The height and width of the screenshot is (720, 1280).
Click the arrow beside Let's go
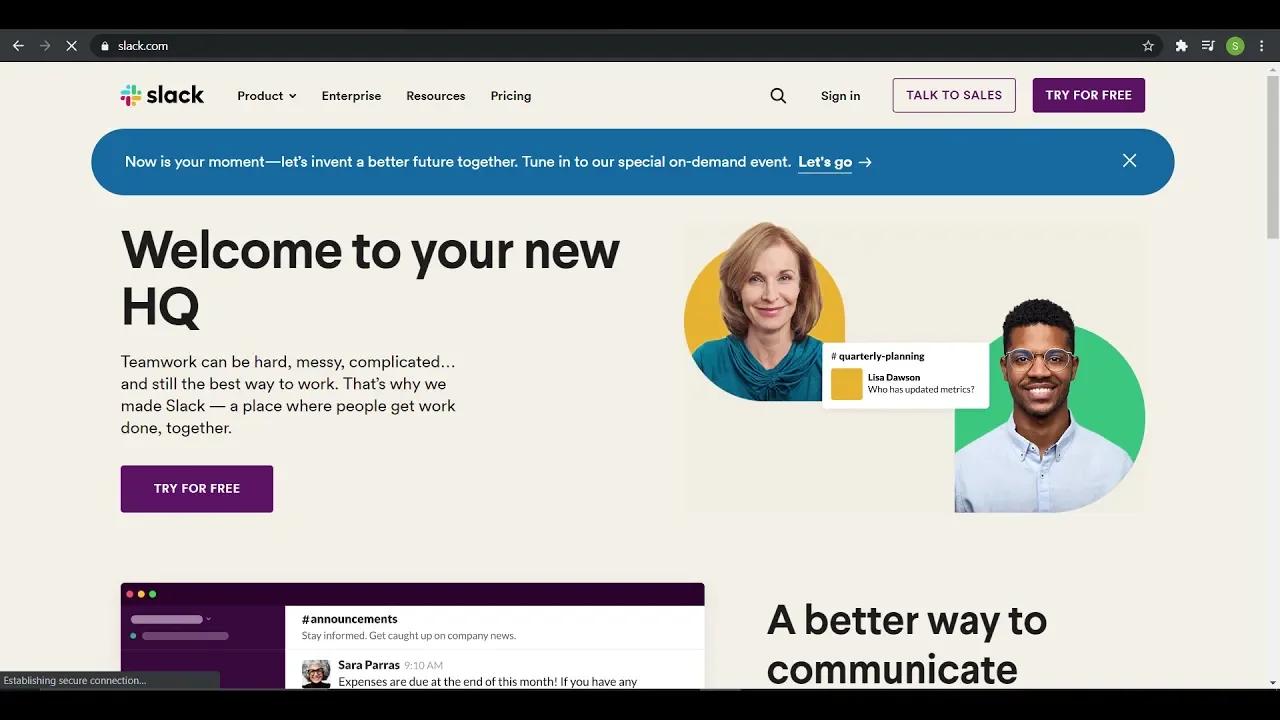(865, 162)
